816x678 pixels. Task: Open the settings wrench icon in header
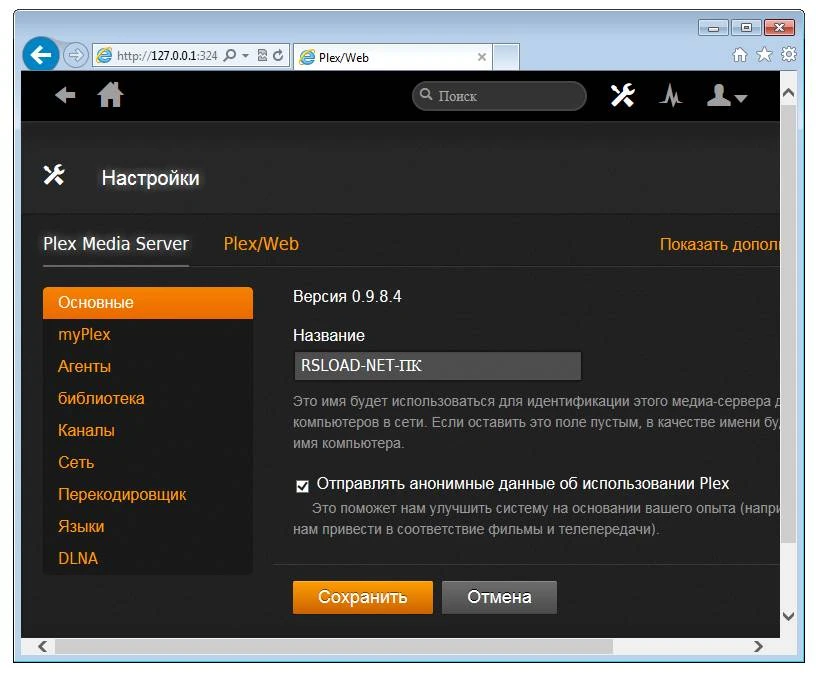coord(622,95)
